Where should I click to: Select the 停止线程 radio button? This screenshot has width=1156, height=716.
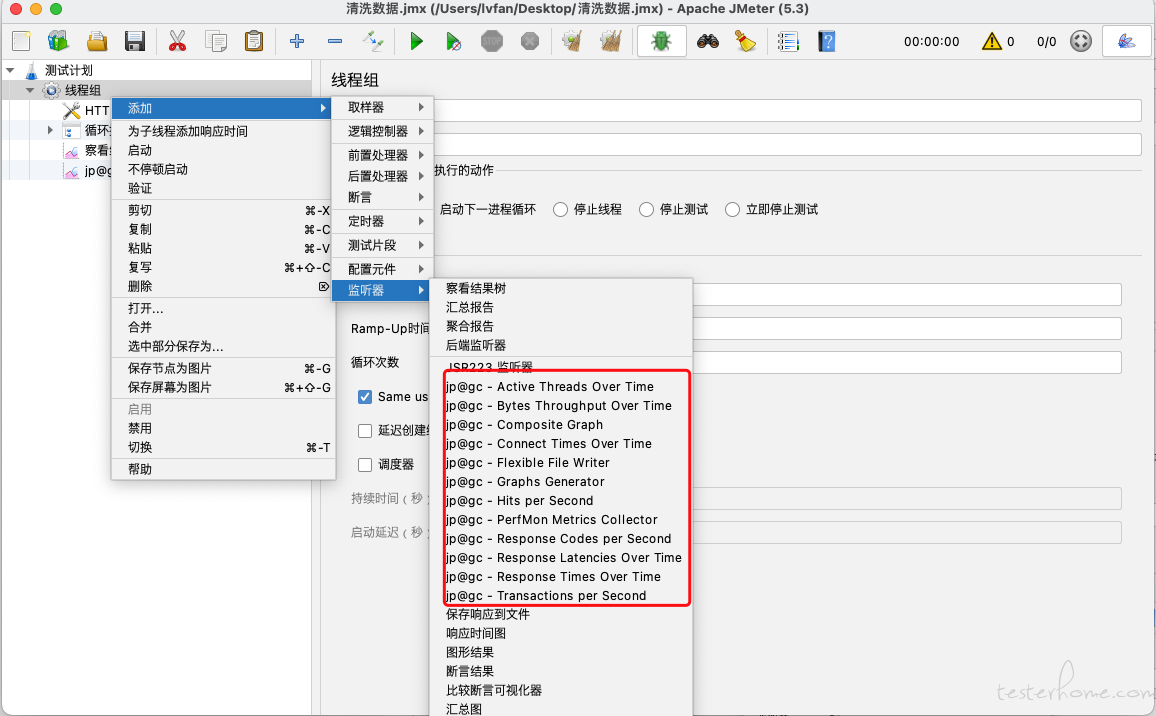coord(560,209)
